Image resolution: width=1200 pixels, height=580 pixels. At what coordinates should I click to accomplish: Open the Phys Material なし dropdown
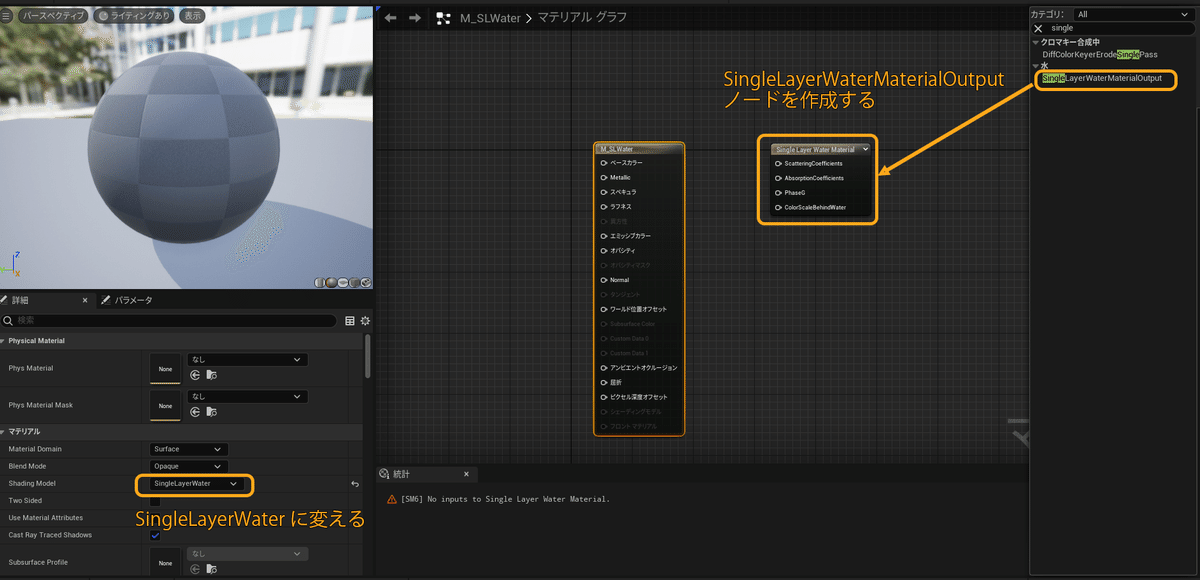(247, 359)
